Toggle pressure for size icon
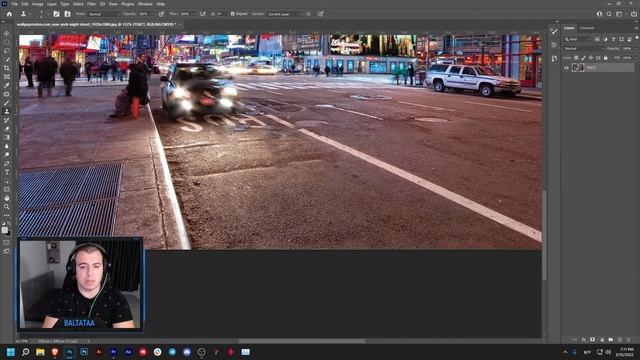 pos(321,14)
